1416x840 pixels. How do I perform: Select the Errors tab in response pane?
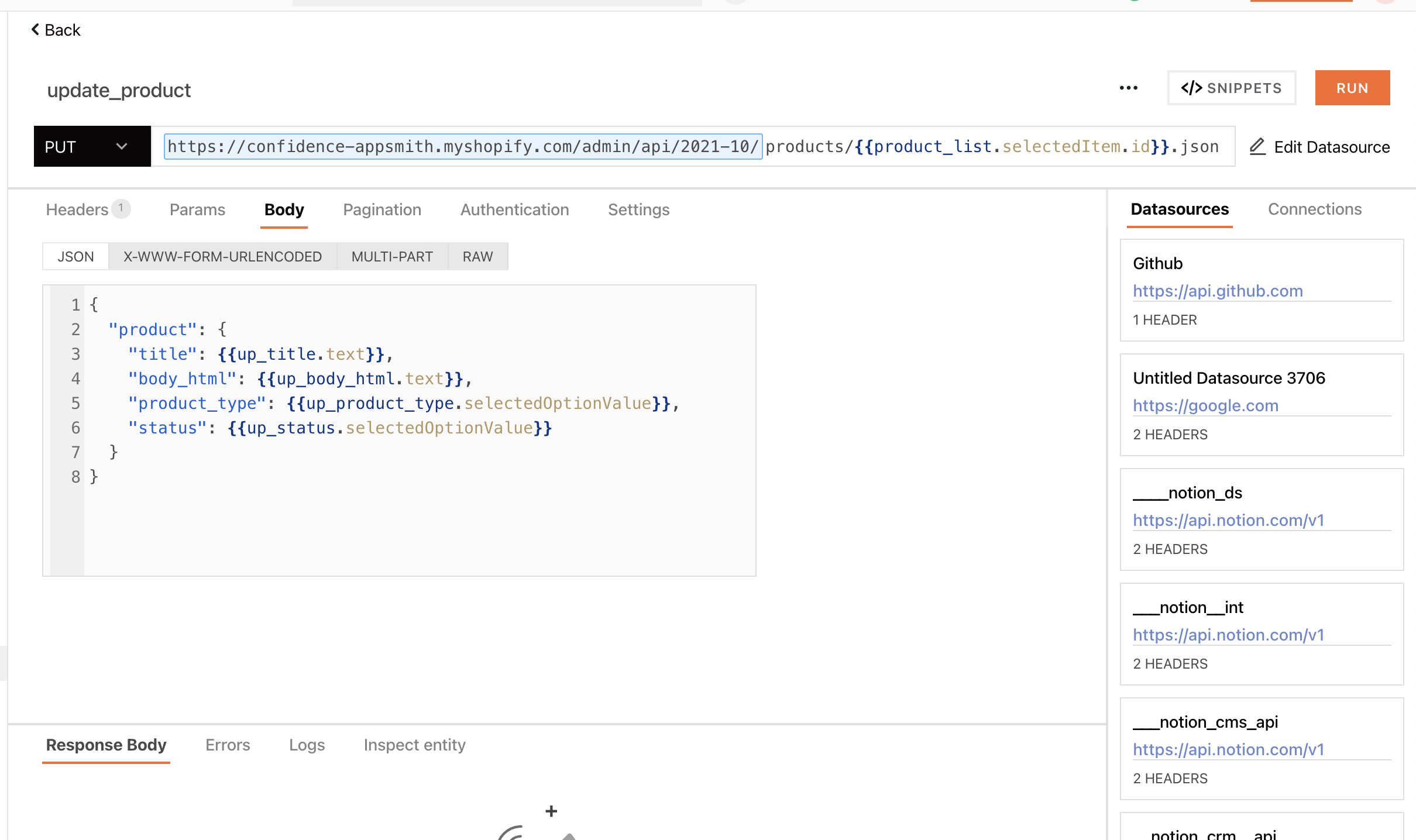tap(227, 745)
